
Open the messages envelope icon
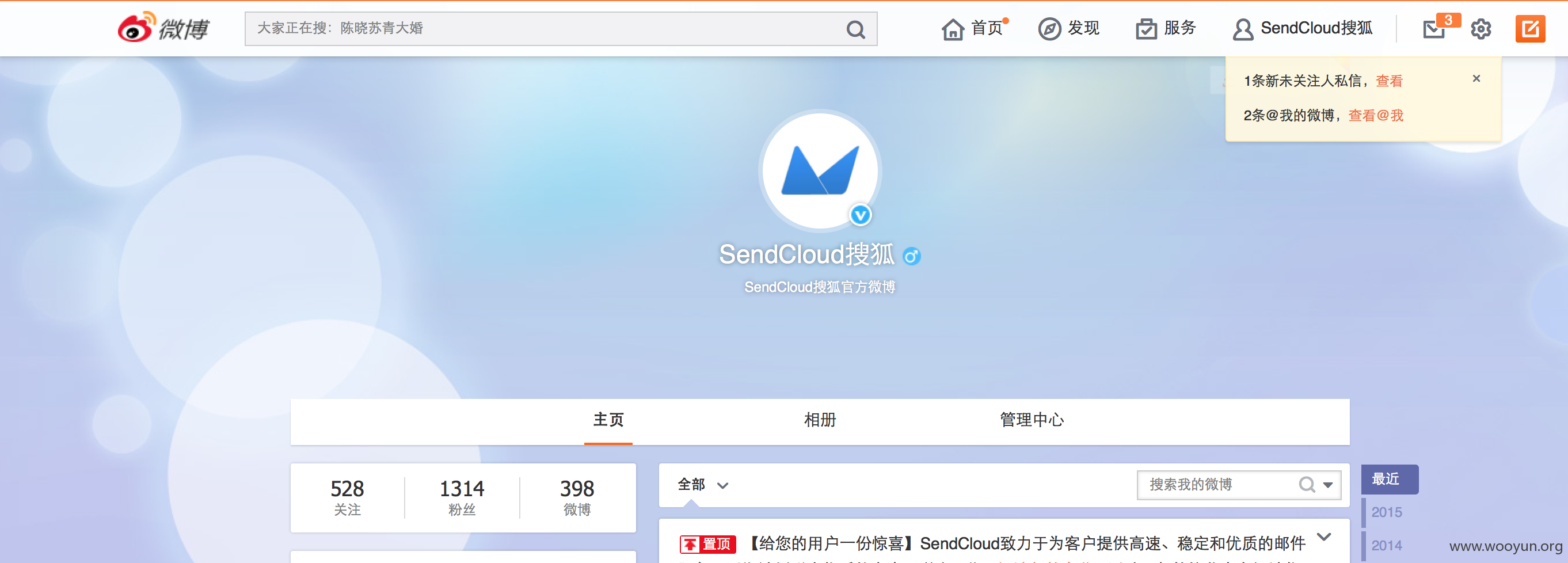tap(1434, 29)
